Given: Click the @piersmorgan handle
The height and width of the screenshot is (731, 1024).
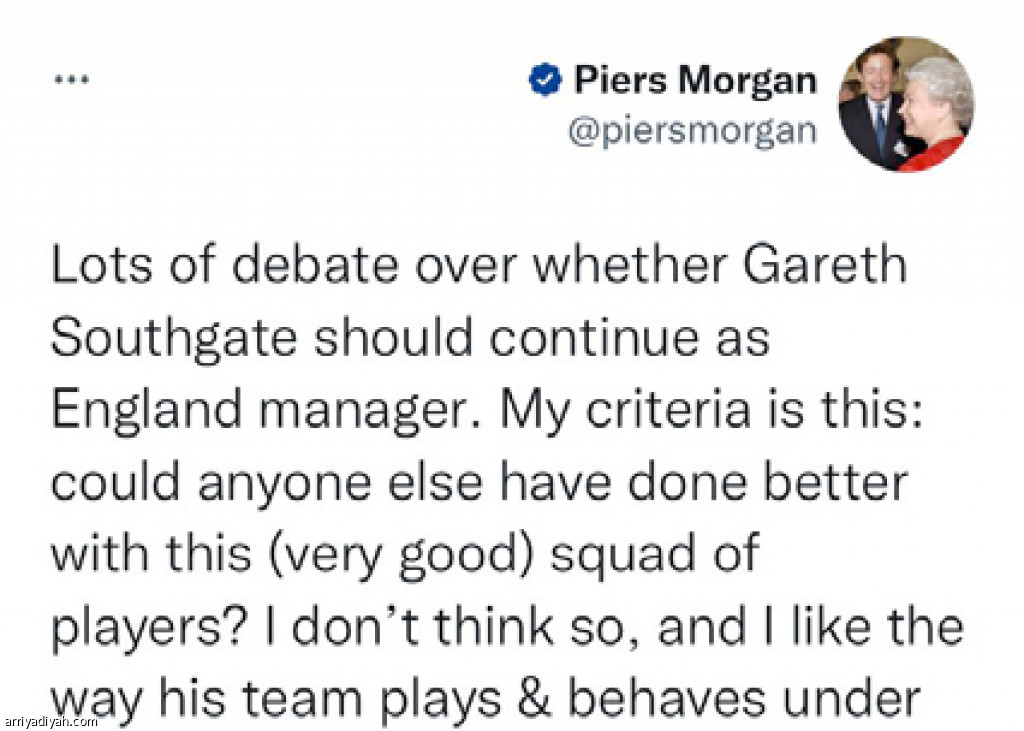Looking at the screenshot, I should coord(692,131).
